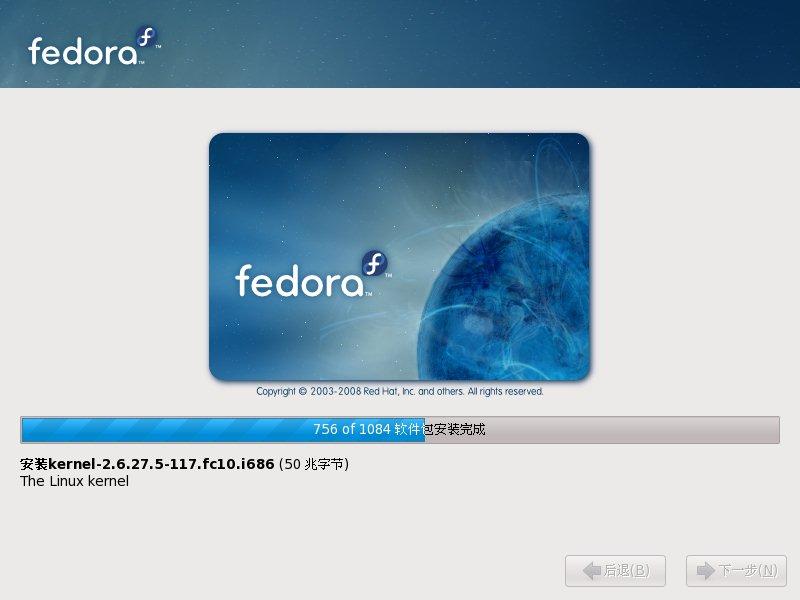Image resolution: width=800 pixels, height=600 pixels.
Task: Click the blue bubble icon on splash card
Action: (374, 263)
